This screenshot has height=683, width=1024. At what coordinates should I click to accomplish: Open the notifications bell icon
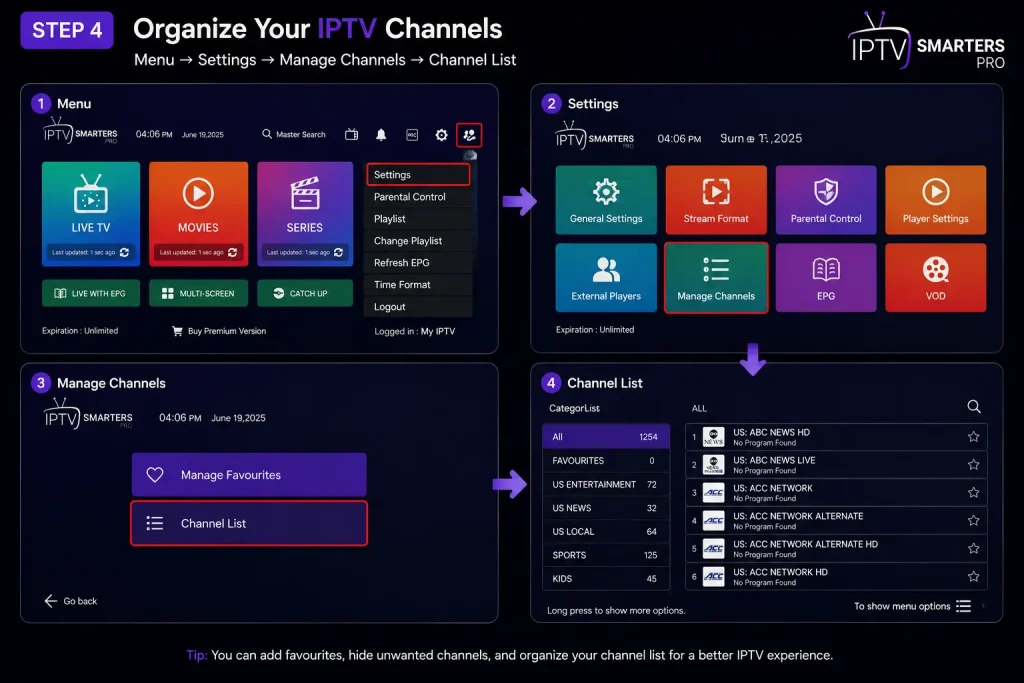[x=381, y=135]
